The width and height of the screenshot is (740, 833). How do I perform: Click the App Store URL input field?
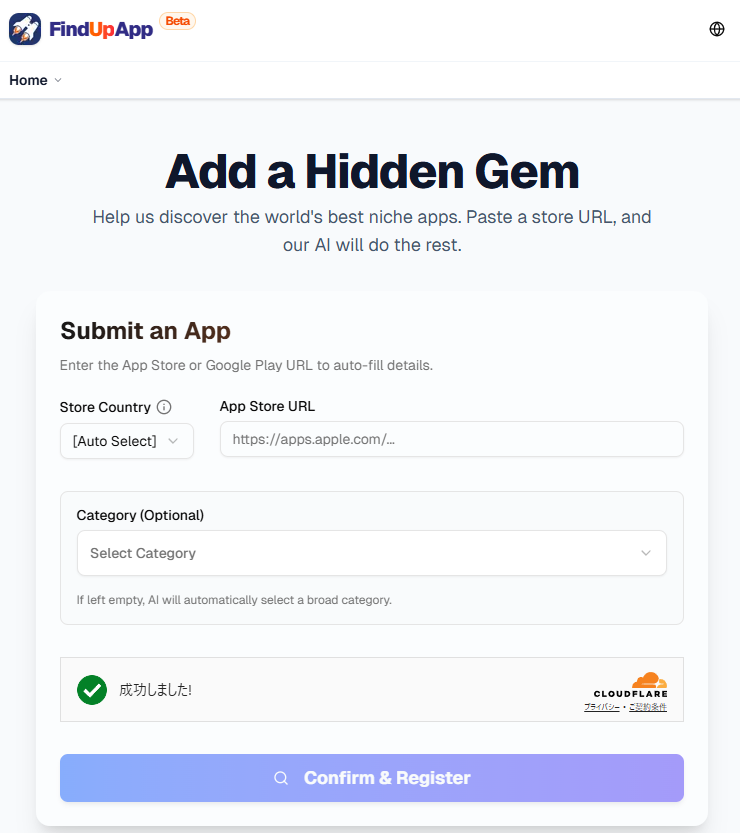pyautogui.click(x=451, y=439)
